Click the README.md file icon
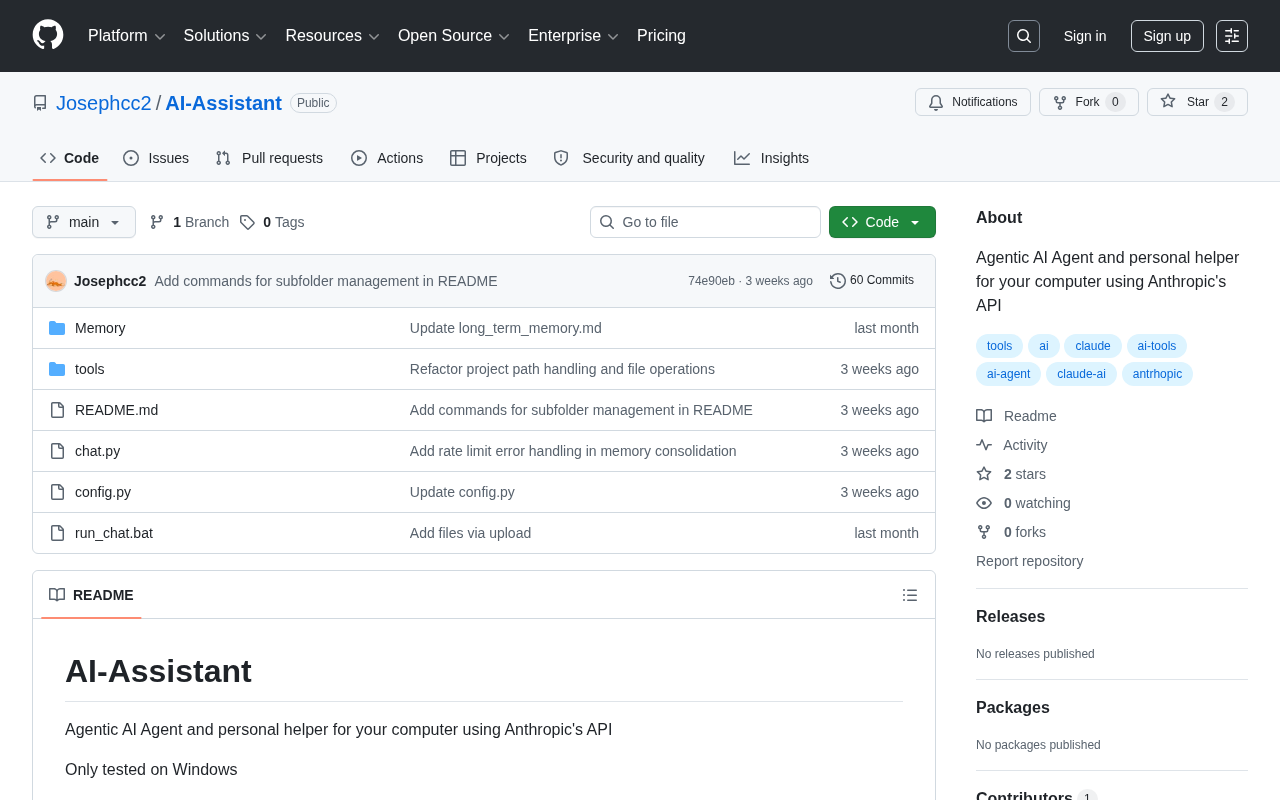The image size is (1280, 800). 57,410
